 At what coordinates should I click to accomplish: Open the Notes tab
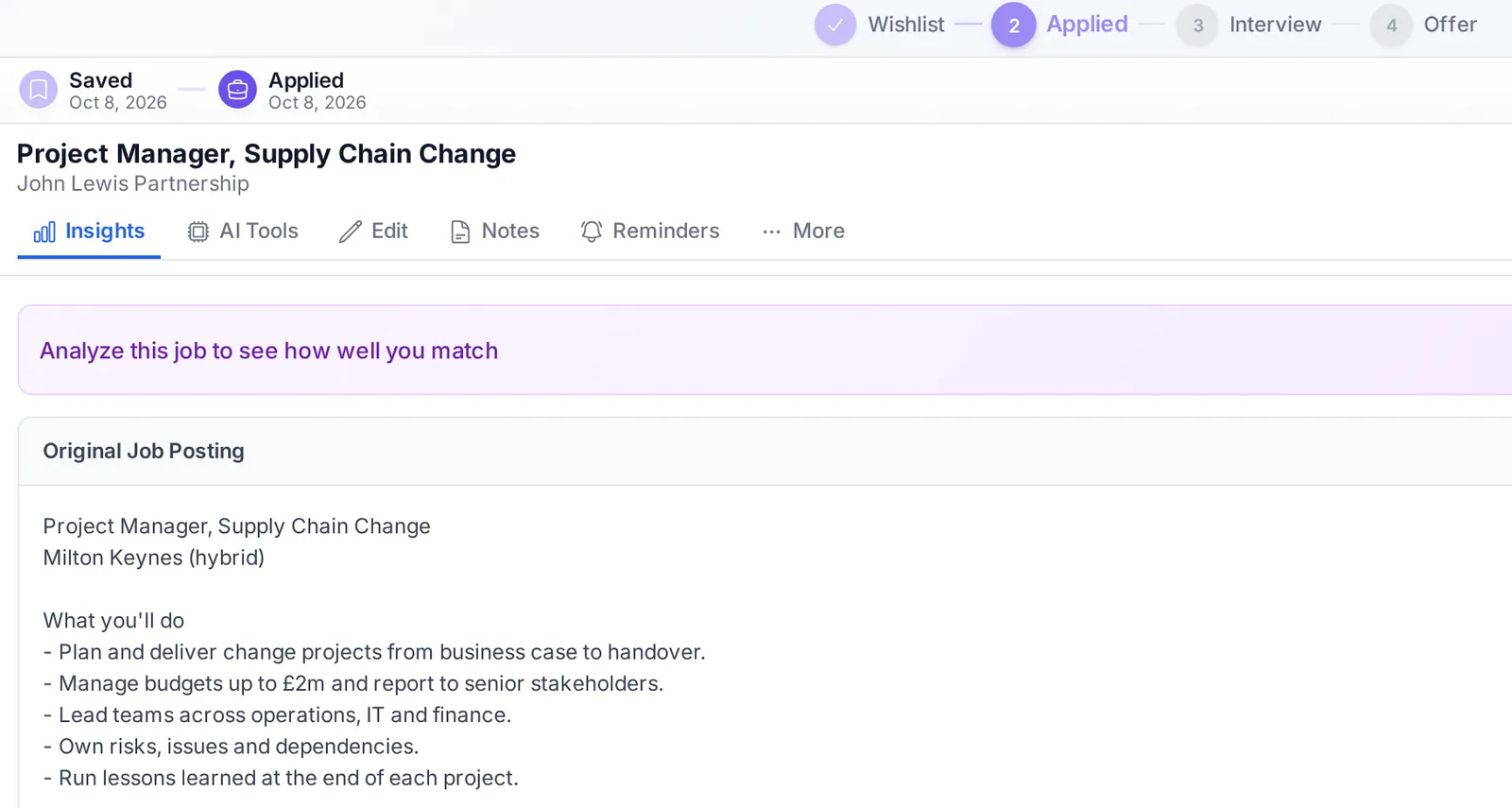(495, 232)
